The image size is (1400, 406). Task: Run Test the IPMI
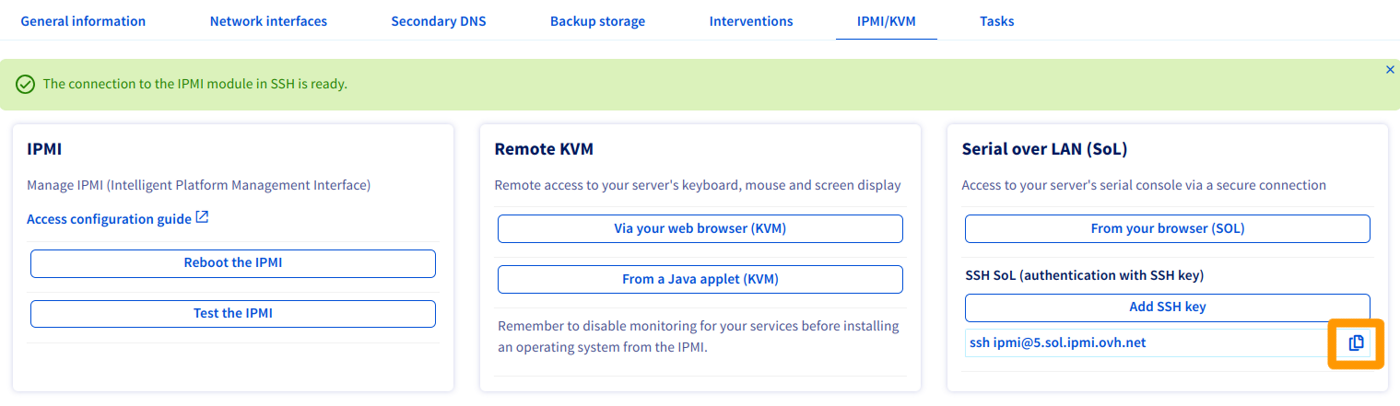[233, 313]
